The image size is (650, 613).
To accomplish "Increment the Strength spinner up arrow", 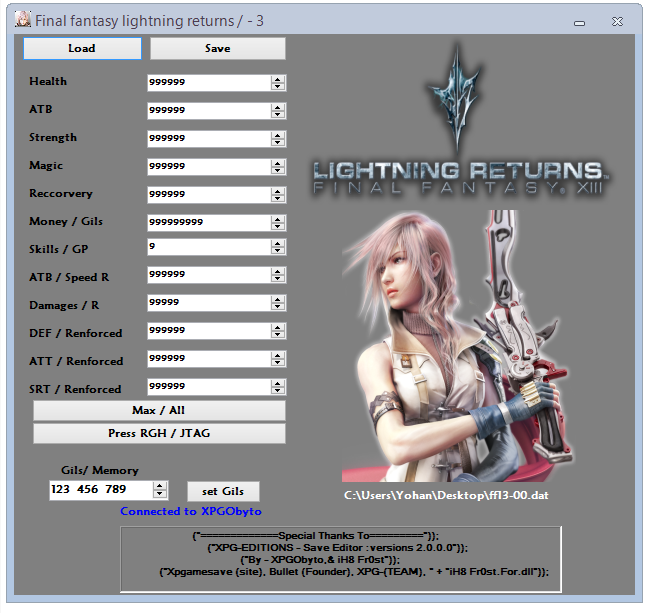I will (x=277, y=134).
